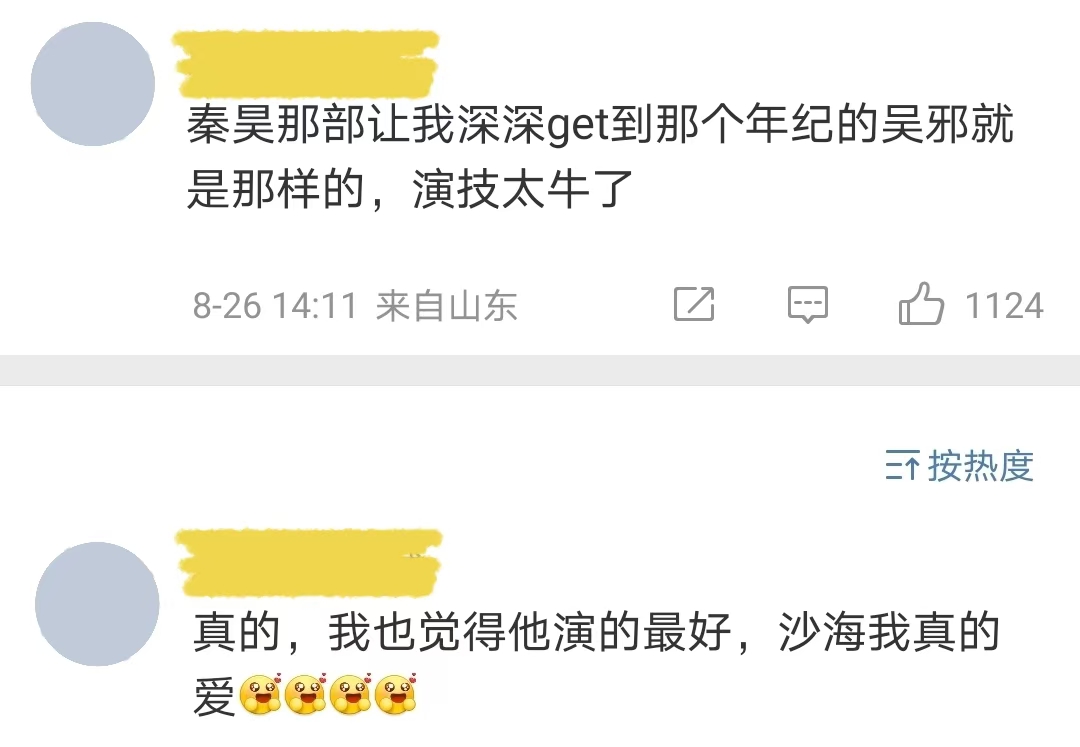Open the second commenter's avatar
This screenshot has height=747, width=1080.
[x=97, y=604]
